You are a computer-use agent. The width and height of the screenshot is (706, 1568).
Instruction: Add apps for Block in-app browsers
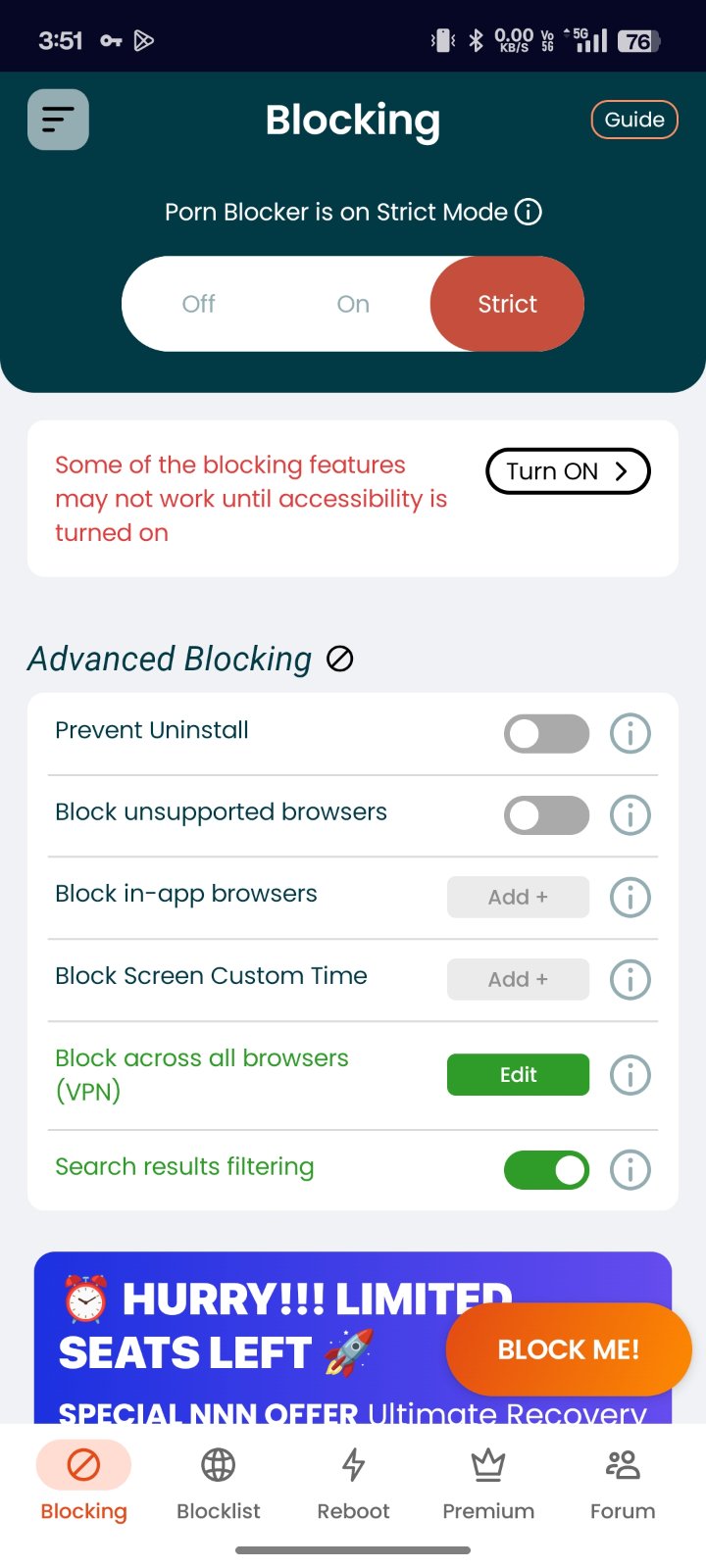(518, 897)
